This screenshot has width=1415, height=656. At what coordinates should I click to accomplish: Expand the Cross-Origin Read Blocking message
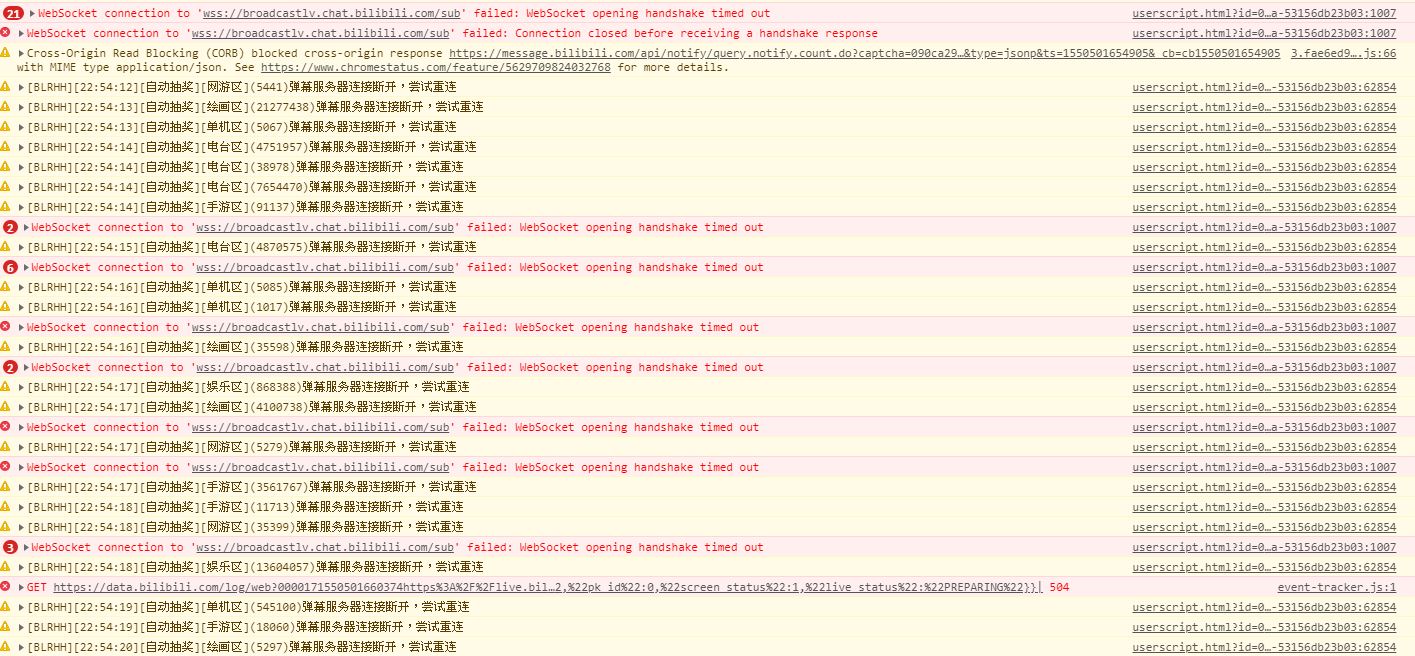click(x=22, y=53)
